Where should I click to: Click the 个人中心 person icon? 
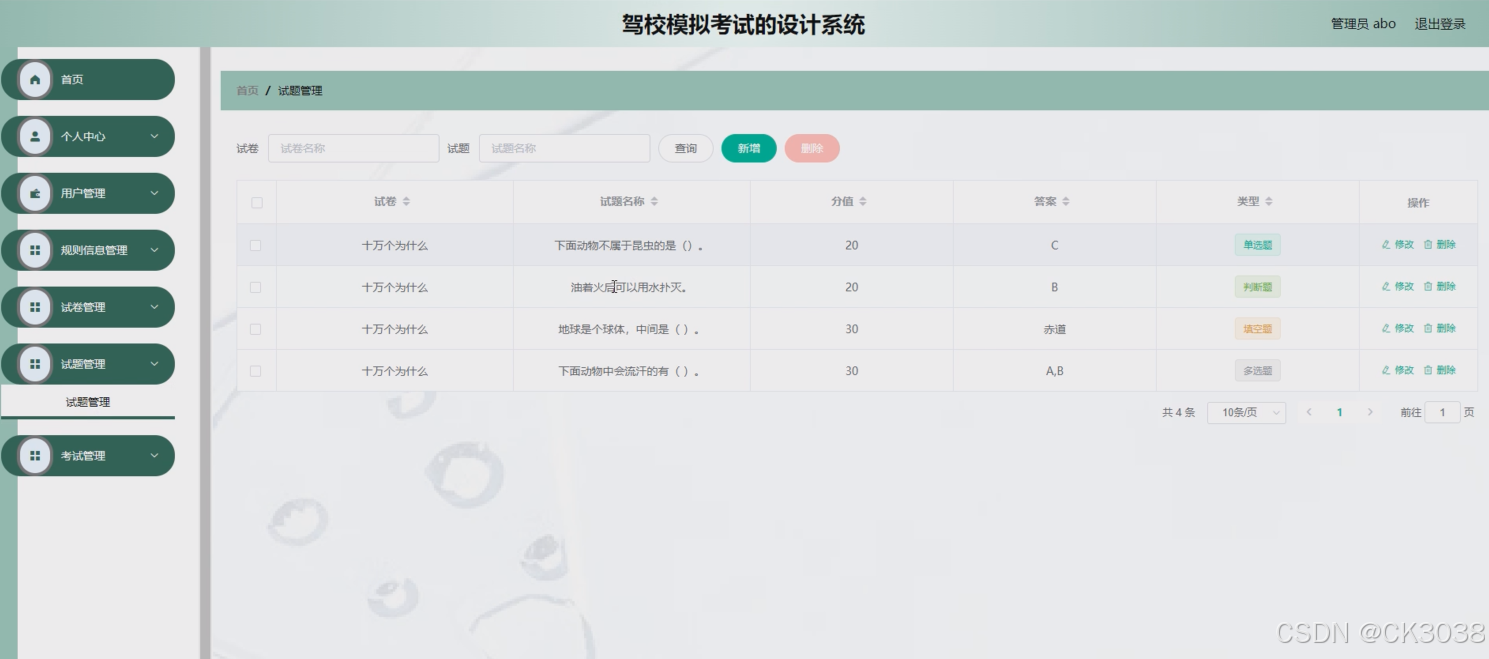[x=36, y=136]
